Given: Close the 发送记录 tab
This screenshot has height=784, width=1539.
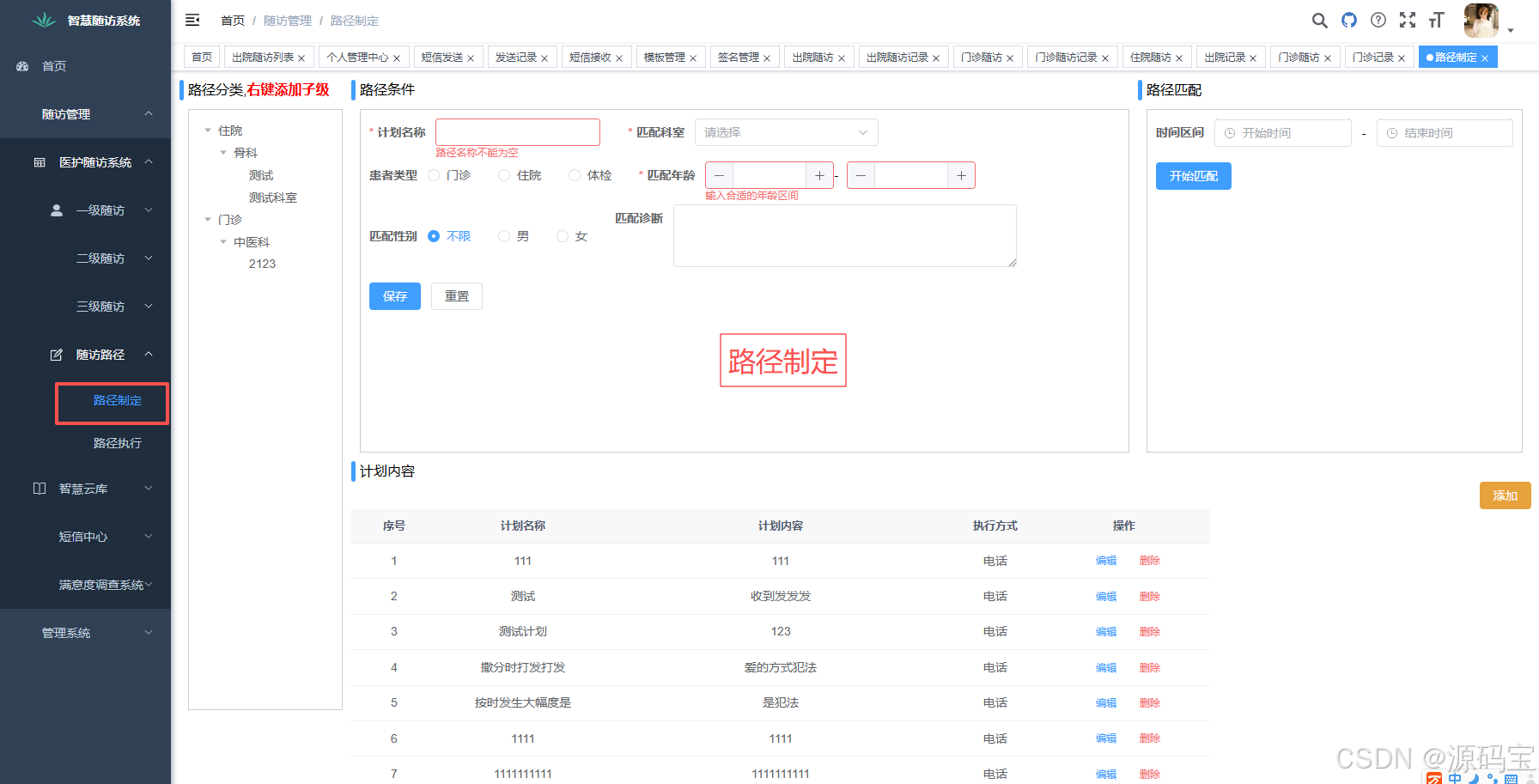Looking at the screenshot, I should click(x=544, y=58).
